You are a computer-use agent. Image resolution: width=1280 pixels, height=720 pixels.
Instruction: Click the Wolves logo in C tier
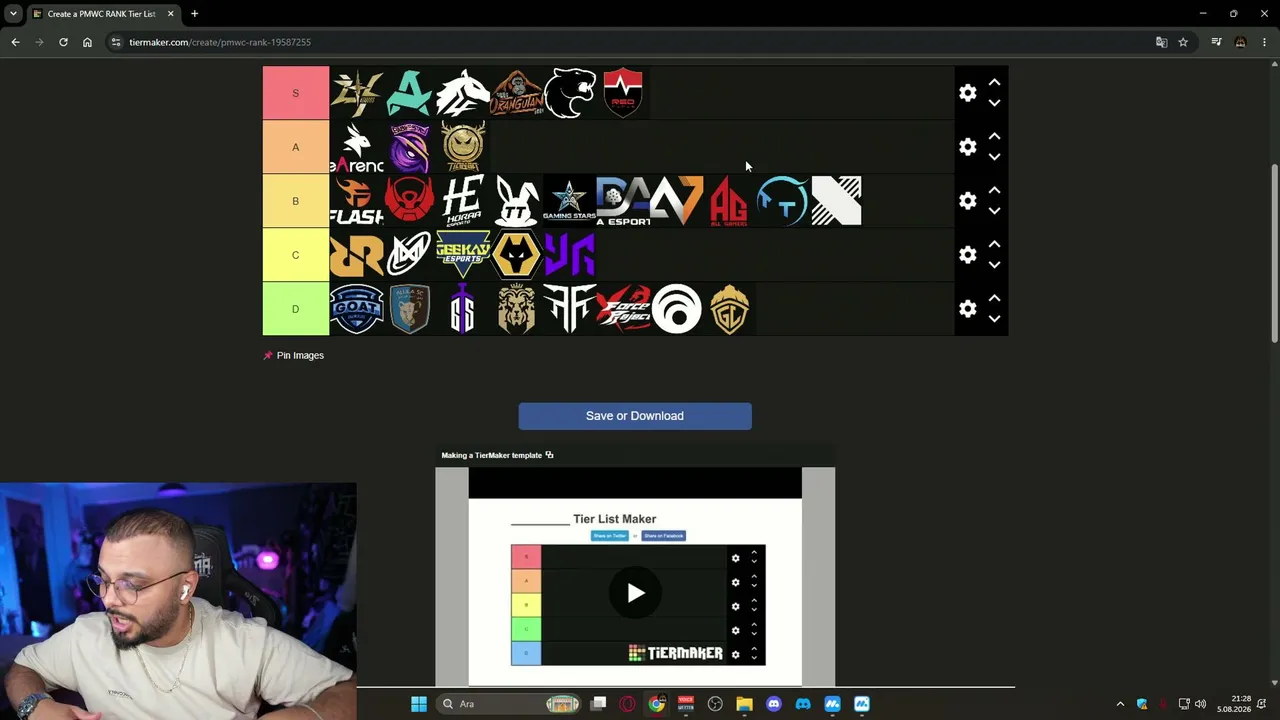point(517,255)
